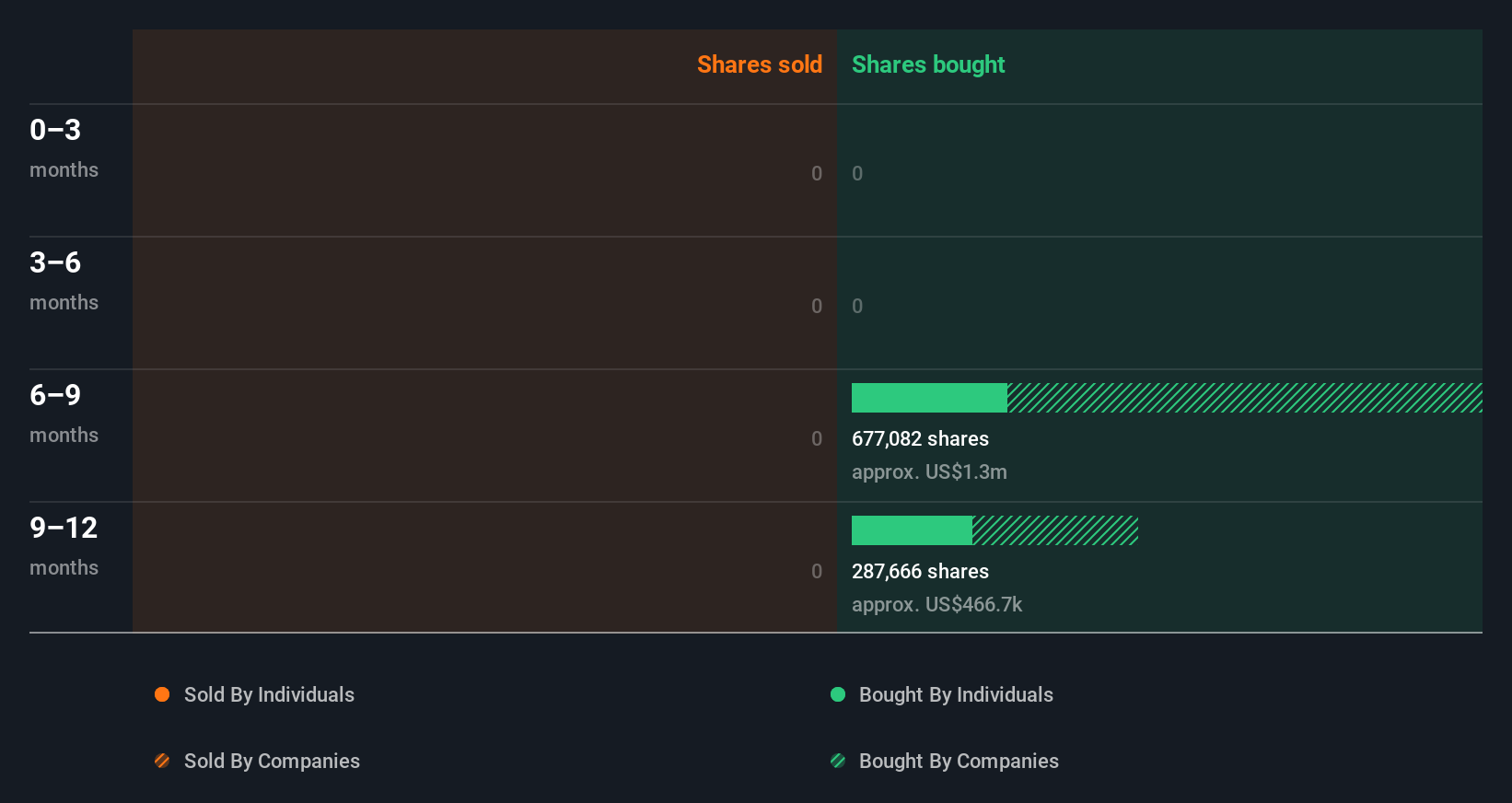This screenshot has width=1512, height=803.
Task: Toggle the Sold By Companies legend label
Action: (x=272, y=761)
